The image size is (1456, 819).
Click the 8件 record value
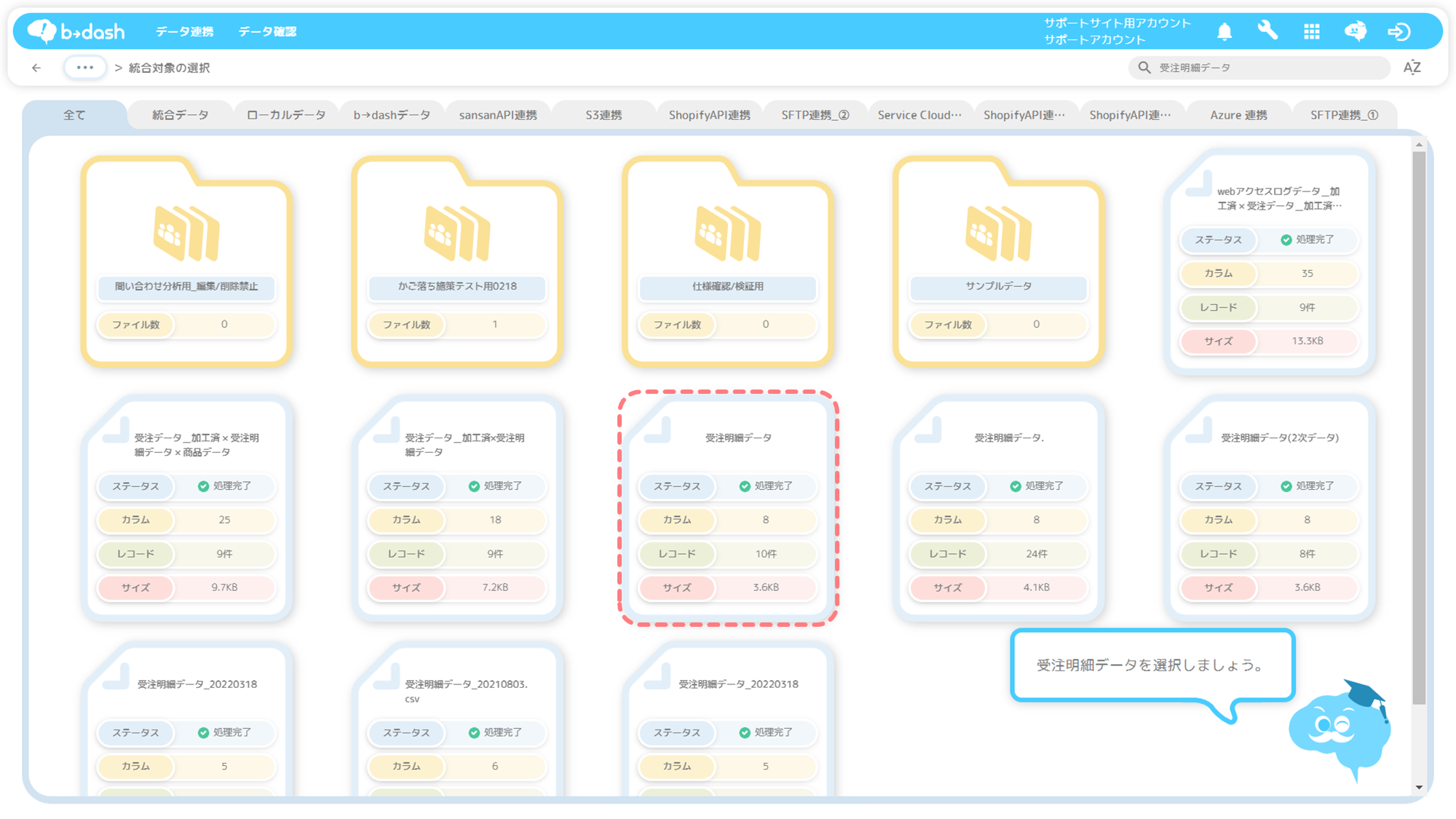[1307, 554]
